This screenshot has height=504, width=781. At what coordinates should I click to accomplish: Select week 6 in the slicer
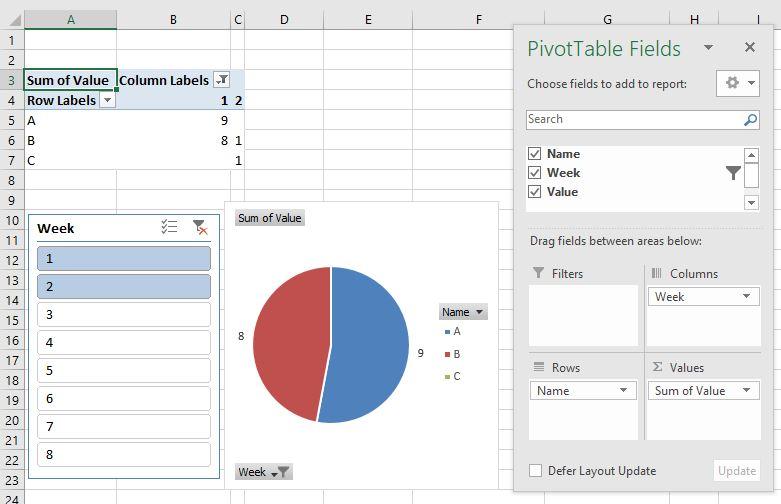124,398
